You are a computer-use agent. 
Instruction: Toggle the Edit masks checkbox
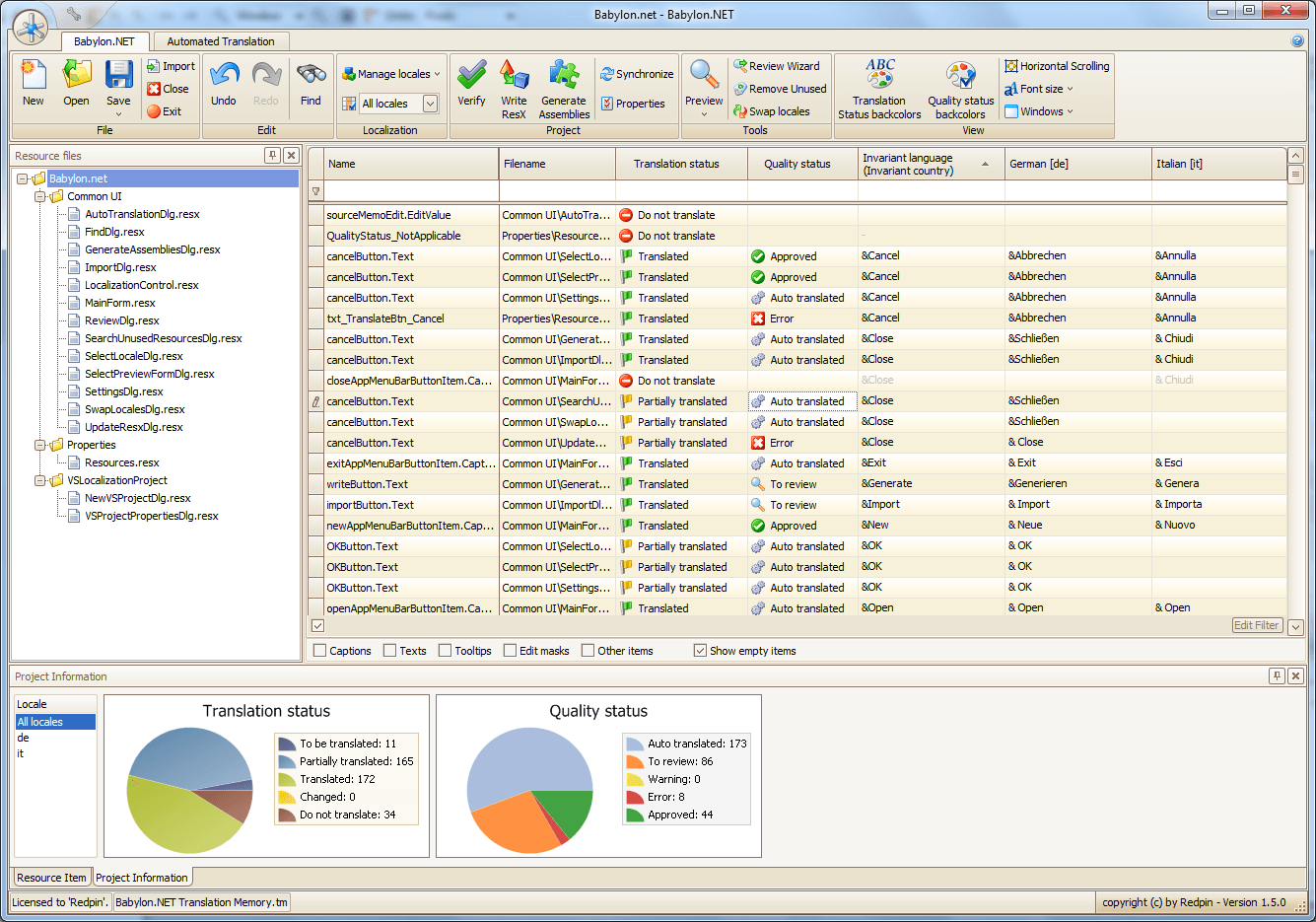(510, 651)
